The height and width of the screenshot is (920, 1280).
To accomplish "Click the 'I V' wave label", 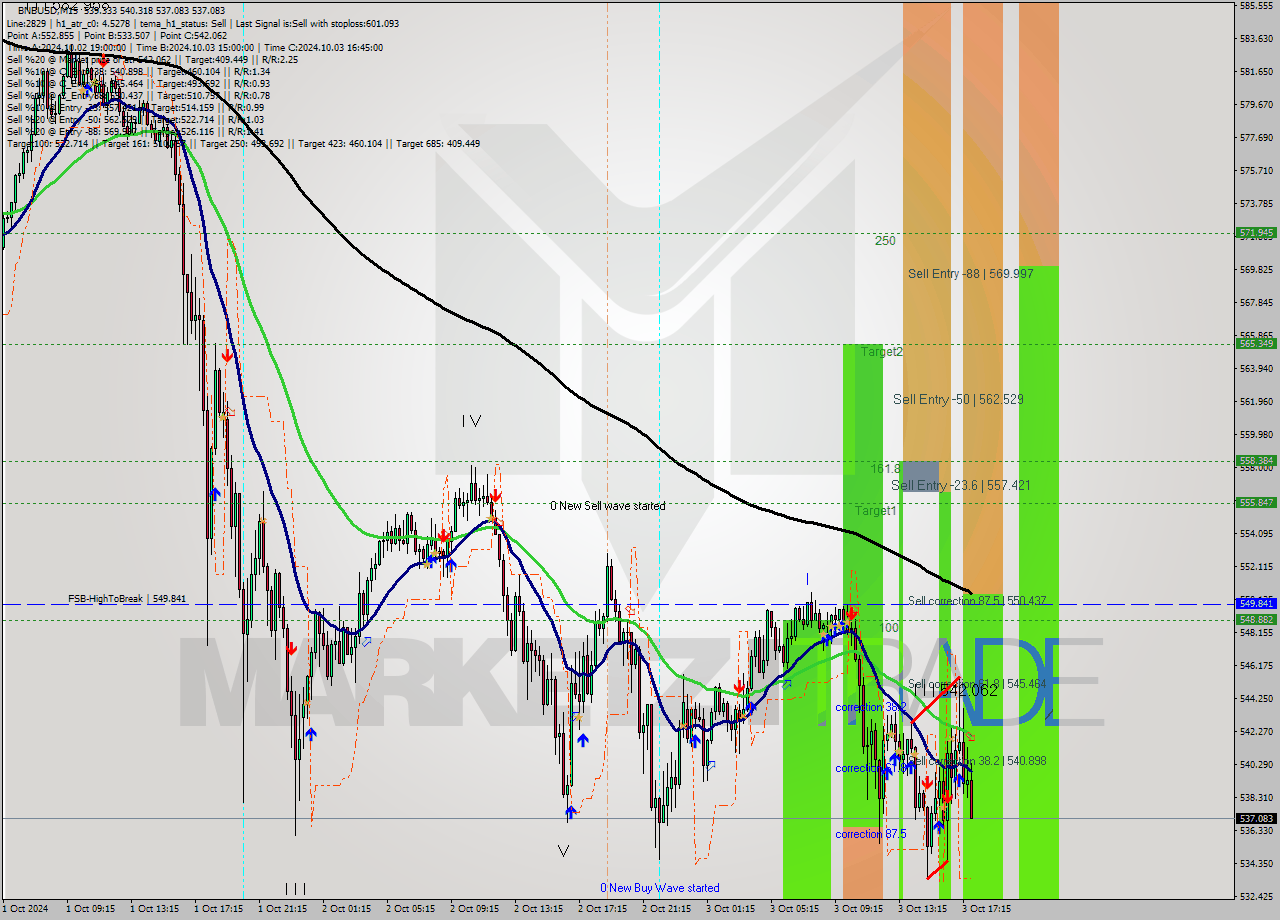I will coord(471,421).
